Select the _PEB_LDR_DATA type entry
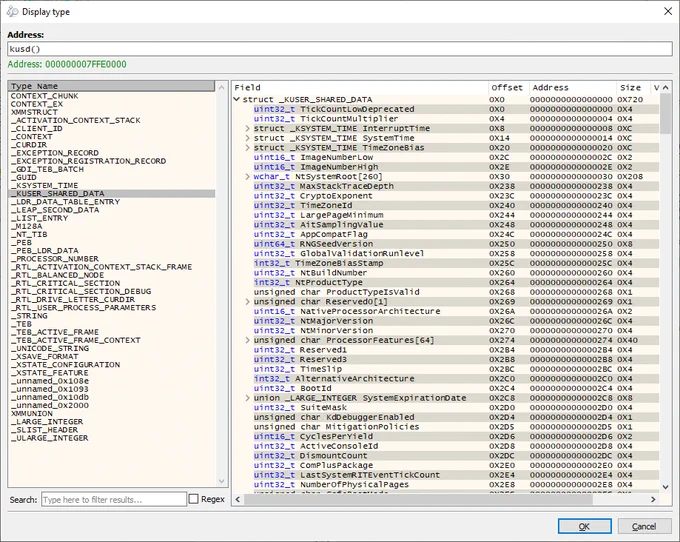Screen dimensions: 680x542 111,251
